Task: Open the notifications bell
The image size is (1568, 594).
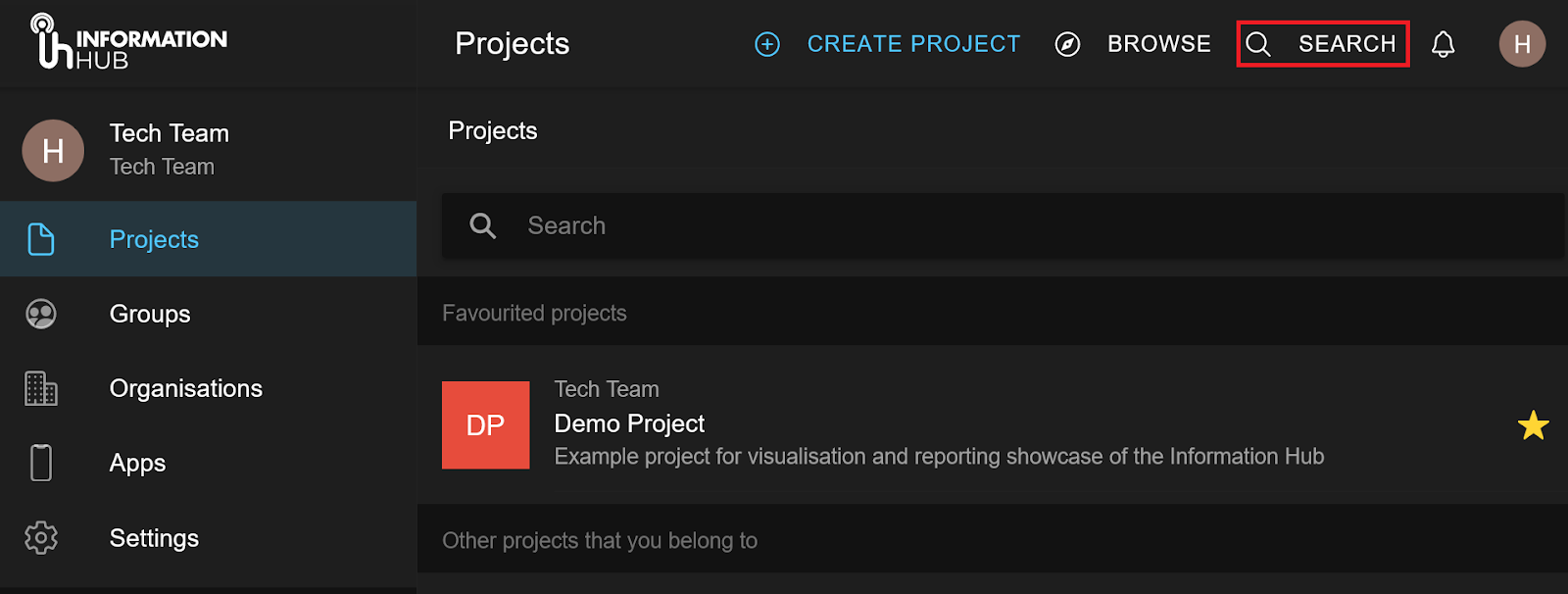Action: (x=1443, y=44)
